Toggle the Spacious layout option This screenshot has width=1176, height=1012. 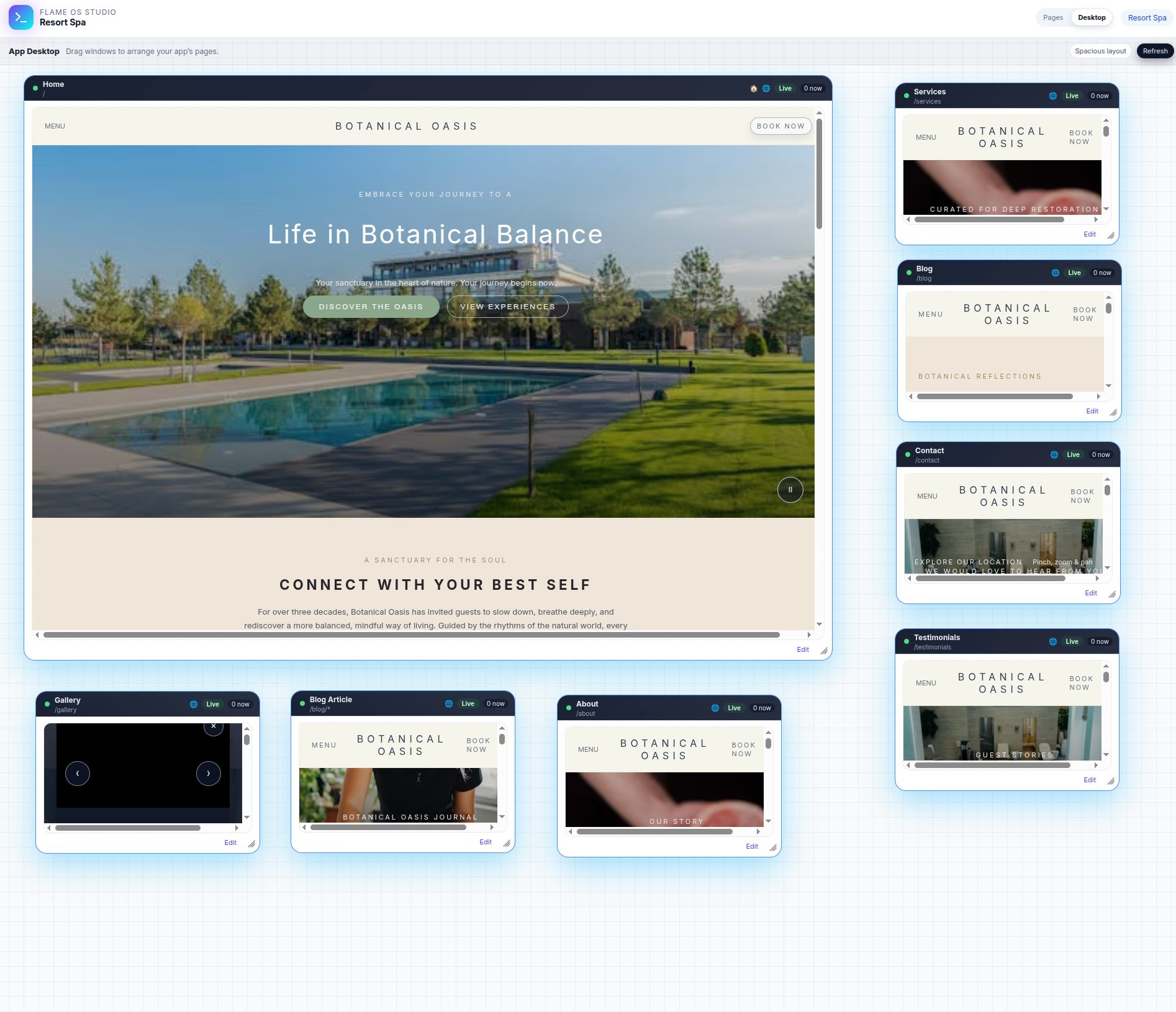1100,52
